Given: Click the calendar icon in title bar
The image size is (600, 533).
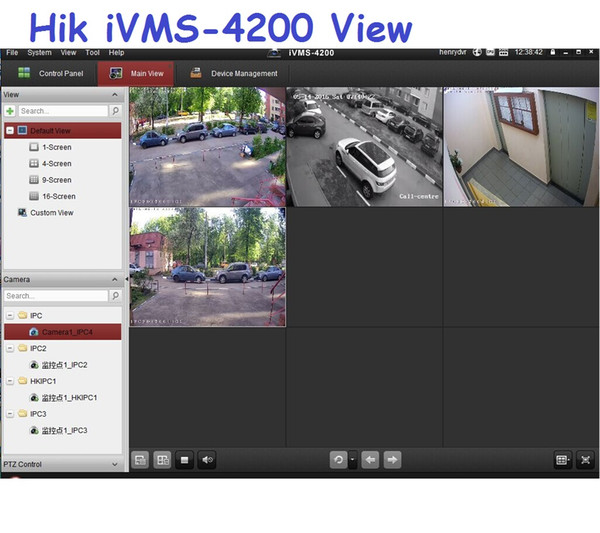Looking at the screenshot, I should coord(504,52).
